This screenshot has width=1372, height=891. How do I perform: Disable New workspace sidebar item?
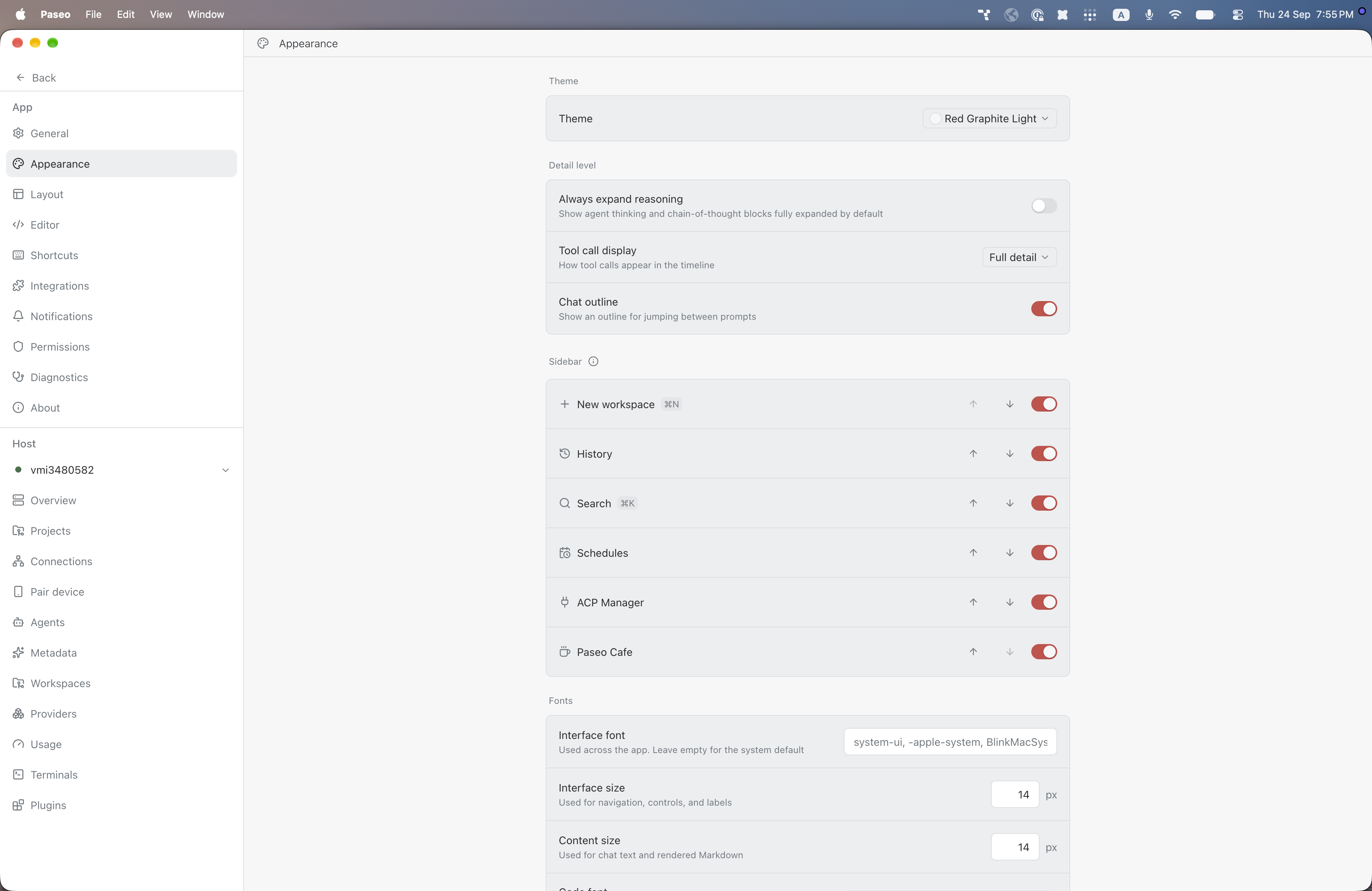(1044, 404)
